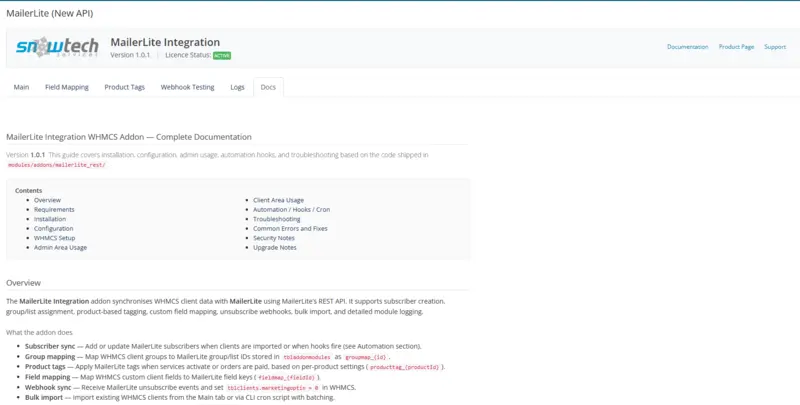Click the Field mapping bullet label
Image resolution: width=800 pixels, height=405 pixels.
tap(47, 377)
